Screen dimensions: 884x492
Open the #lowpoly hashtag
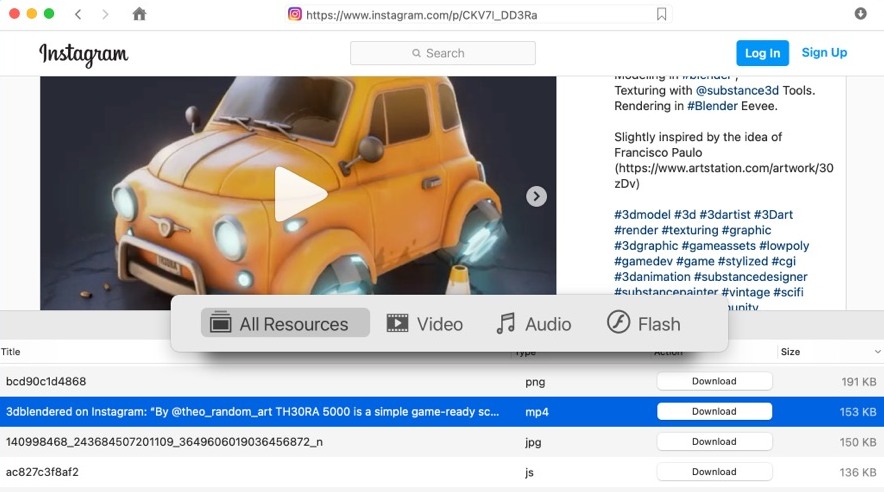(x=784, y=246)
